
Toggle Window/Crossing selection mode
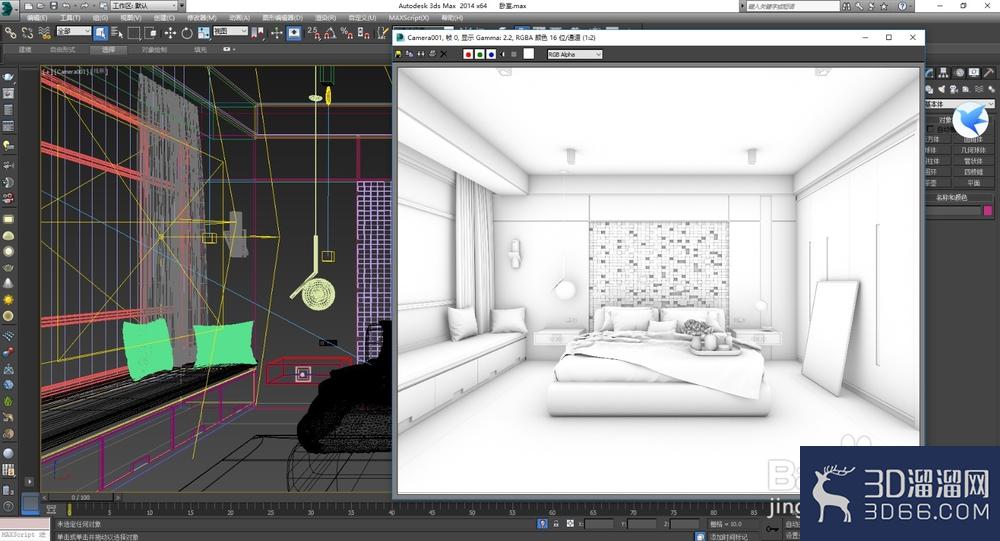[x=151, y=33]
